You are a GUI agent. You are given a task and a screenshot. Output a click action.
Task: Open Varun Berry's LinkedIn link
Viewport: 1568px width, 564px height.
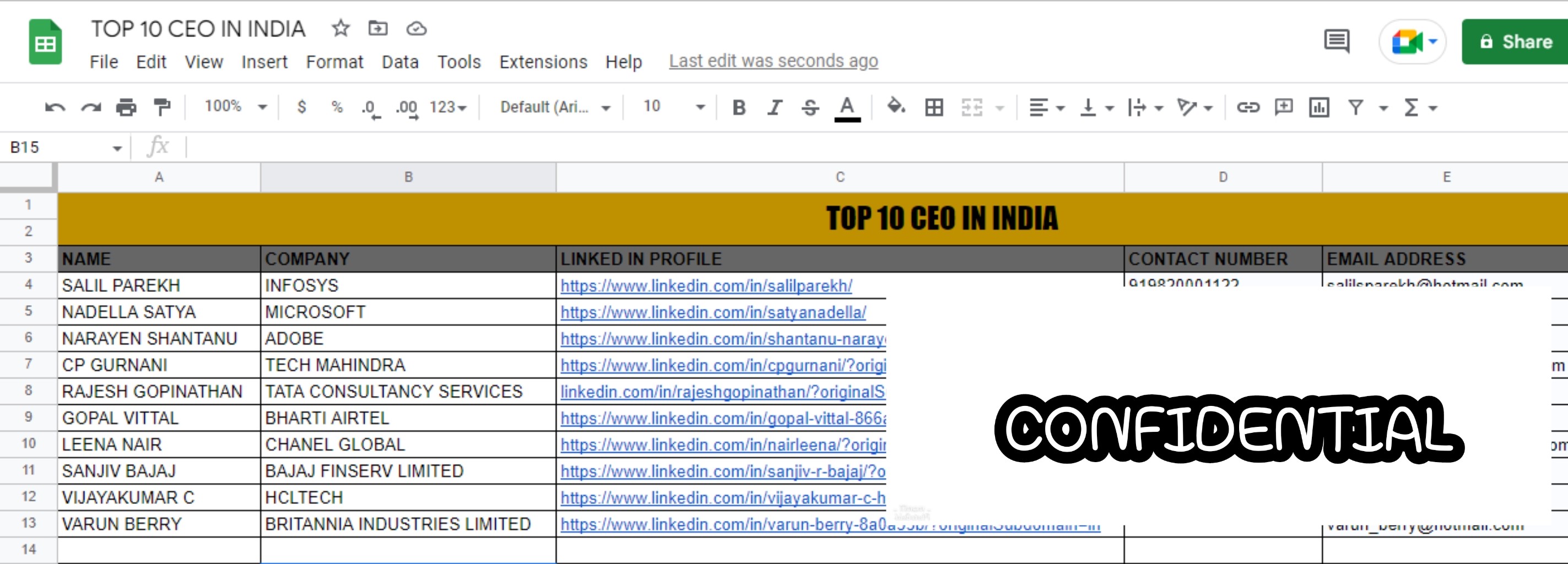[x=830, y=524]
